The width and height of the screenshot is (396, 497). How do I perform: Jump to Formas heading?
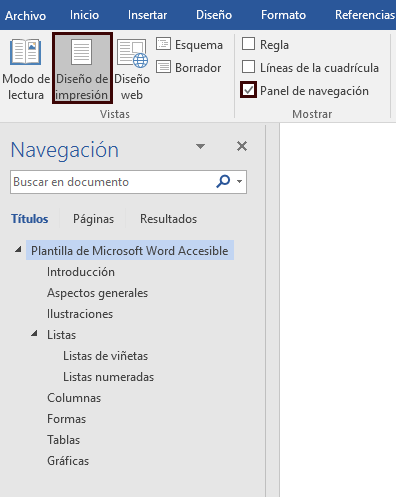click(67, 419)
